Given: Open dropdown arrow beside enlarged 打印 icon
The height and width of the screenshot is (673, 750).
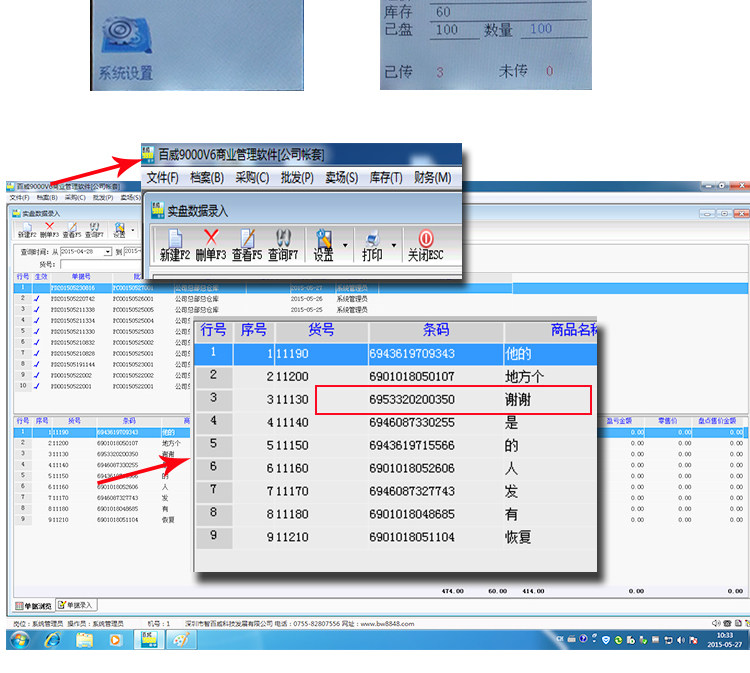Looking at the screenshot, I should click(394, 245).
